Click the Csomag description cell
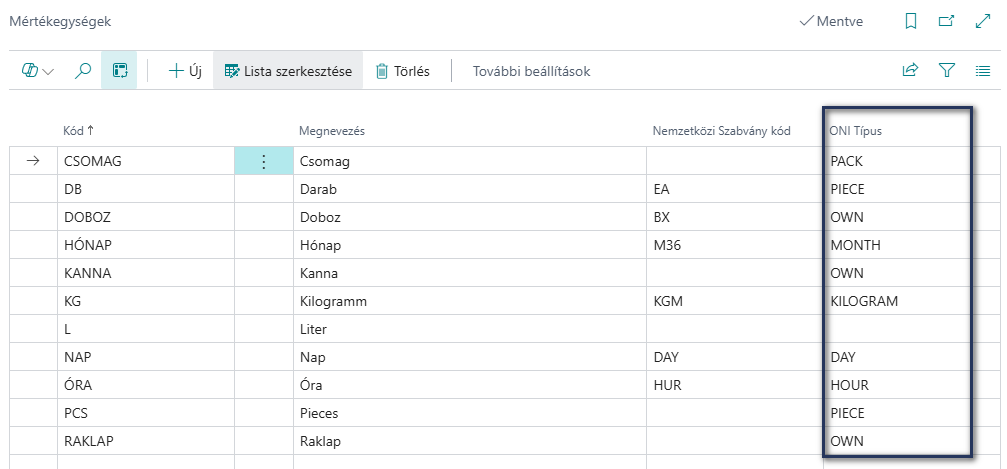Image resolution: width=1007 pixels, height=469 pixels. tap(470, 161)
